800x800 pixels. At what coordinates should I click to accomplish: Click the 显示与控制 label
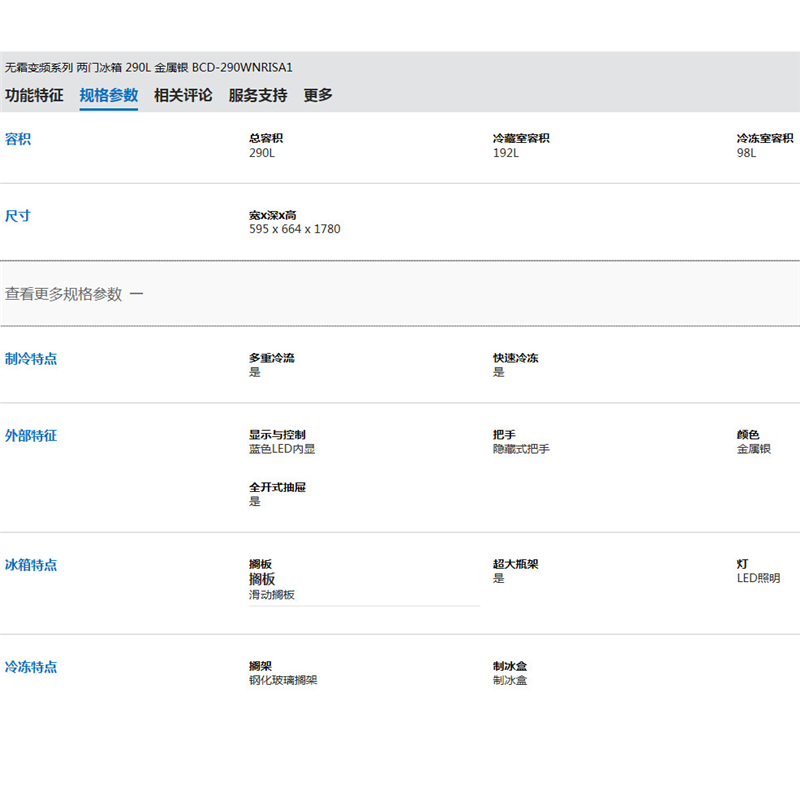coord(277,435)
